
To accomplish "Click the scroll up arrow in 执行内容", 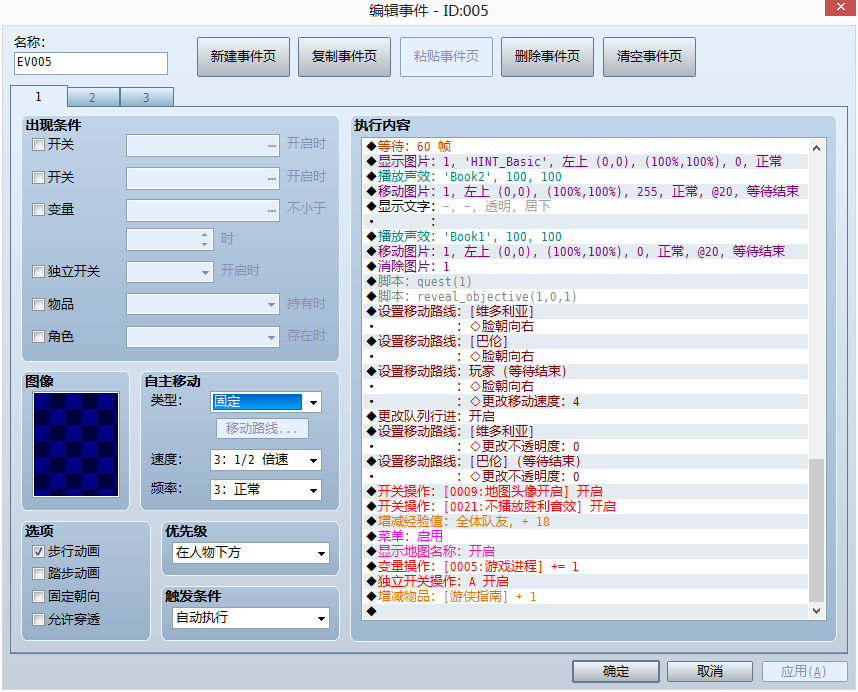I will pyautogui.click(x=816, y=148).
